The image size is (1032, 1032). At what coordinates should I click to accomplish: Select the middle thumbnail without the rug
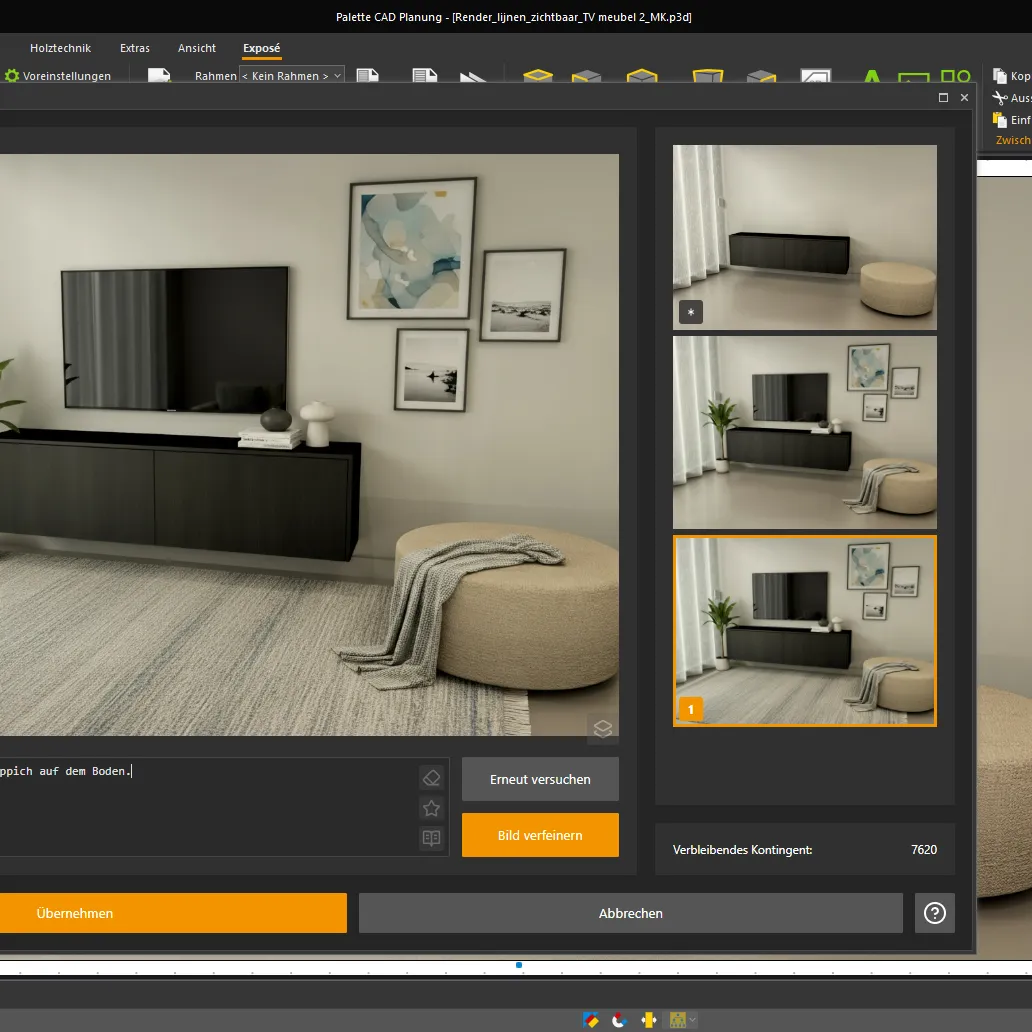pyautogui.click(x=804, y=432)
